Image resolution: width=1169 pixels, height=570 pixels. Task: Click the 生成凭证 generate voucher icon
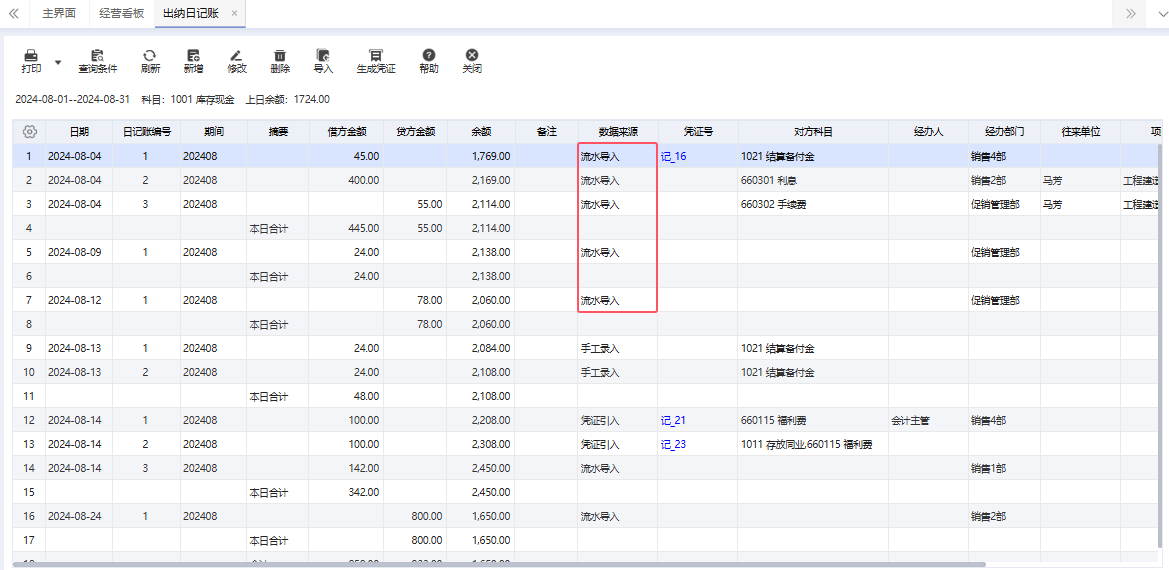pyautogui.click(x=376, y=57)
